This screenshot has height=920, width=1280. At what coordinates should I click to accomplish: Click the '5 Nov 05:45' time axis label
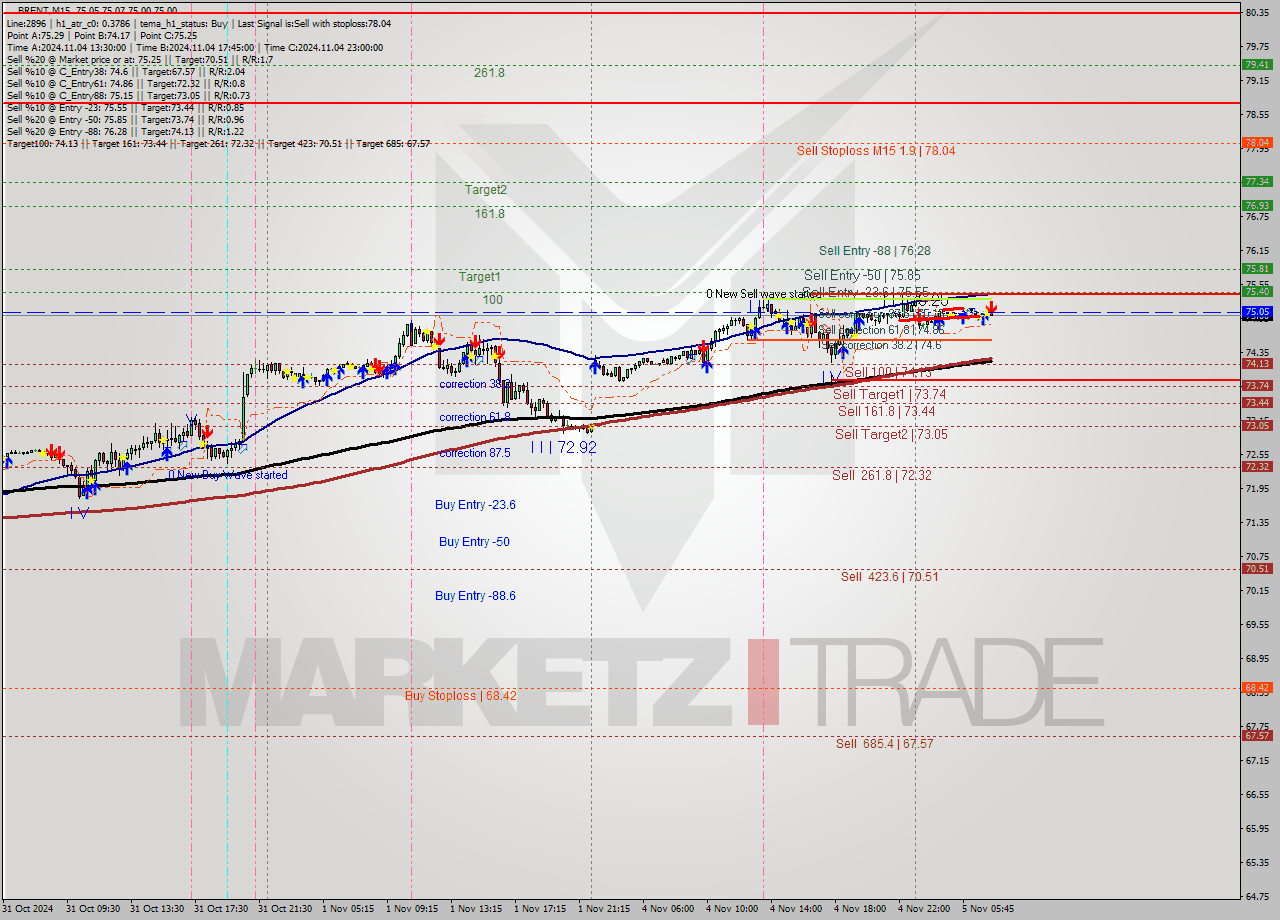click(x=988, y=909)
